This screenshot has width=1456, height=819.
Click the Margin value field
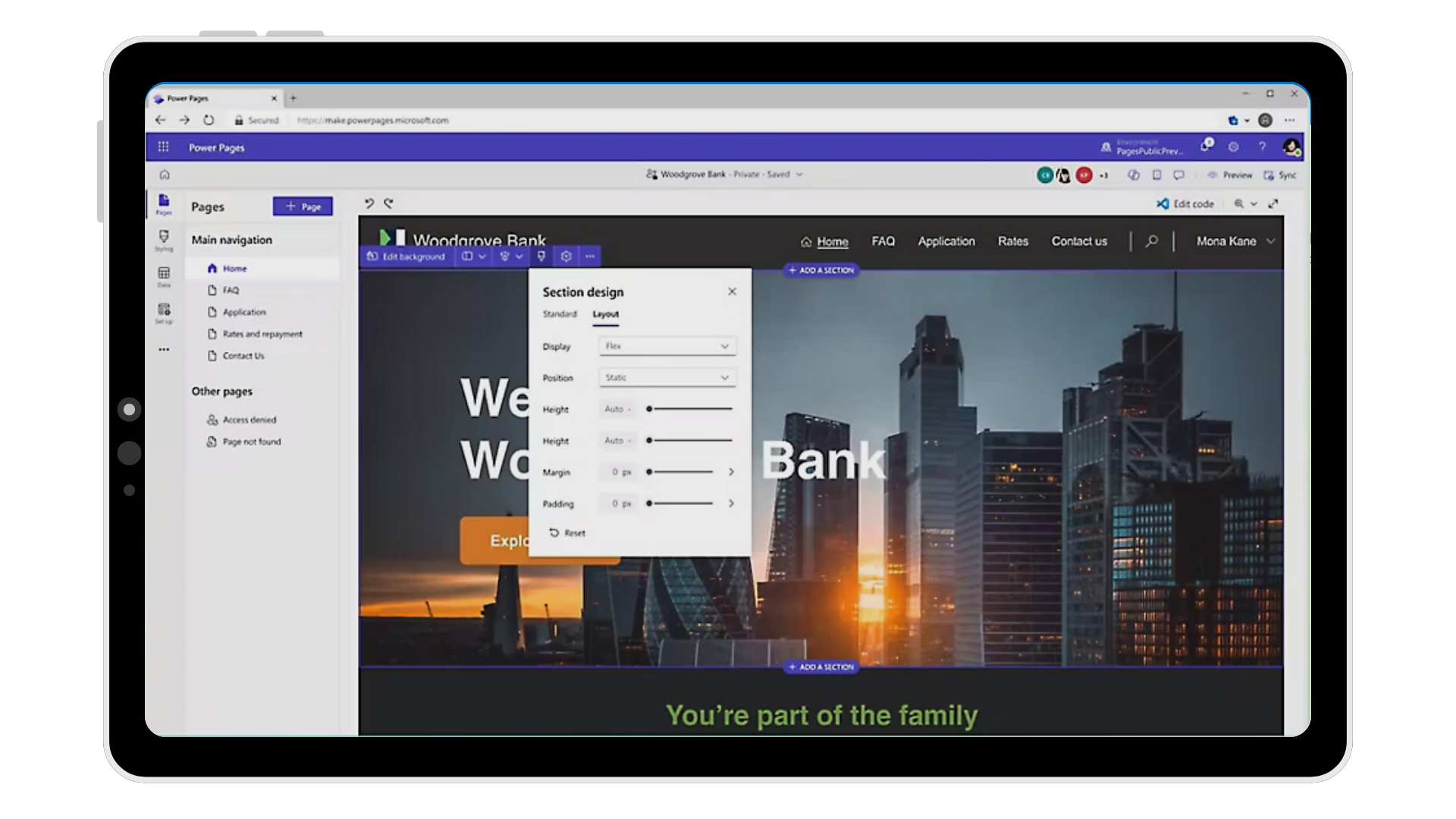(x=619, y=472)
